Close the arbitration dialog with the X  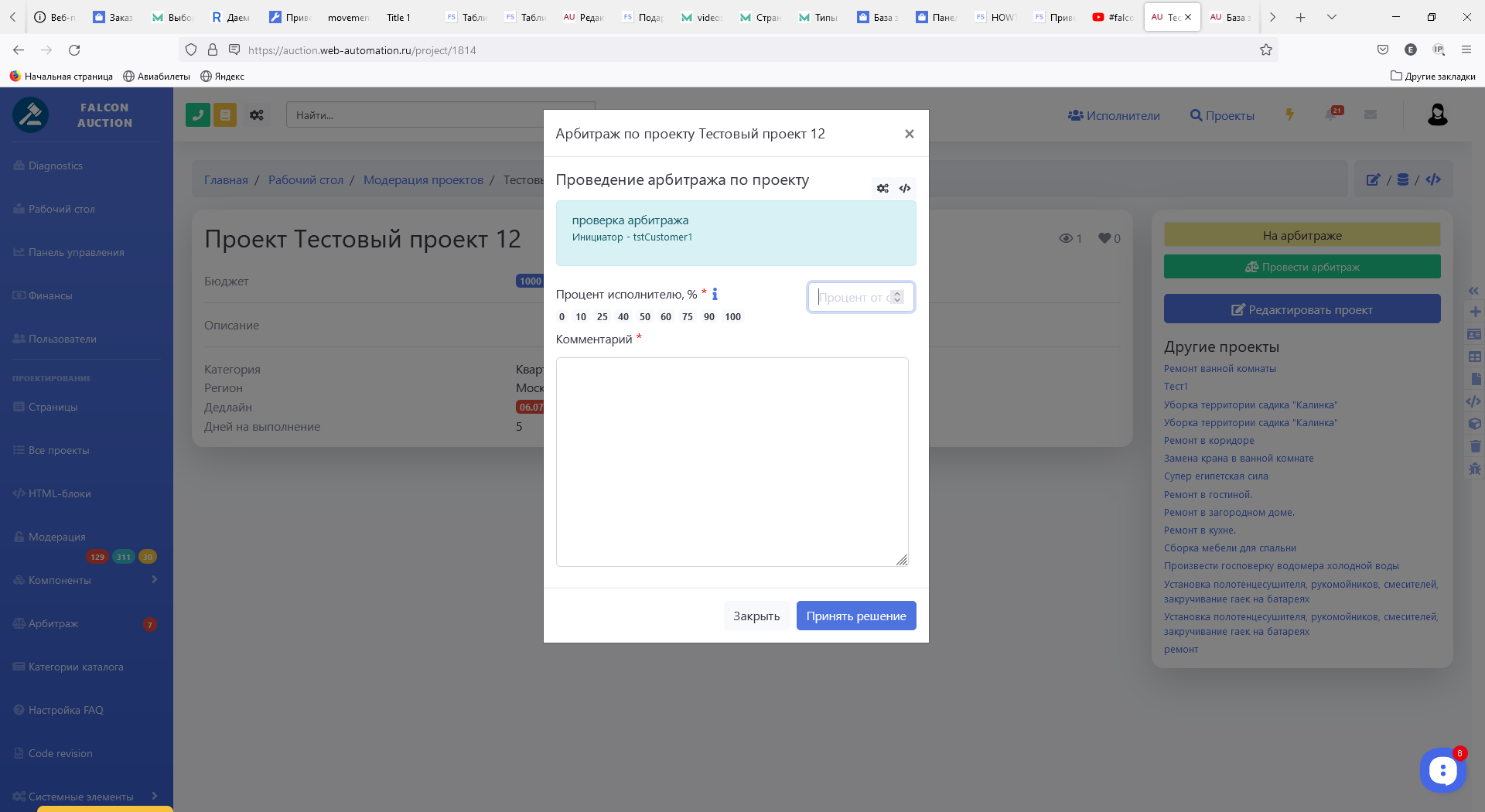[x=909, y=134]
